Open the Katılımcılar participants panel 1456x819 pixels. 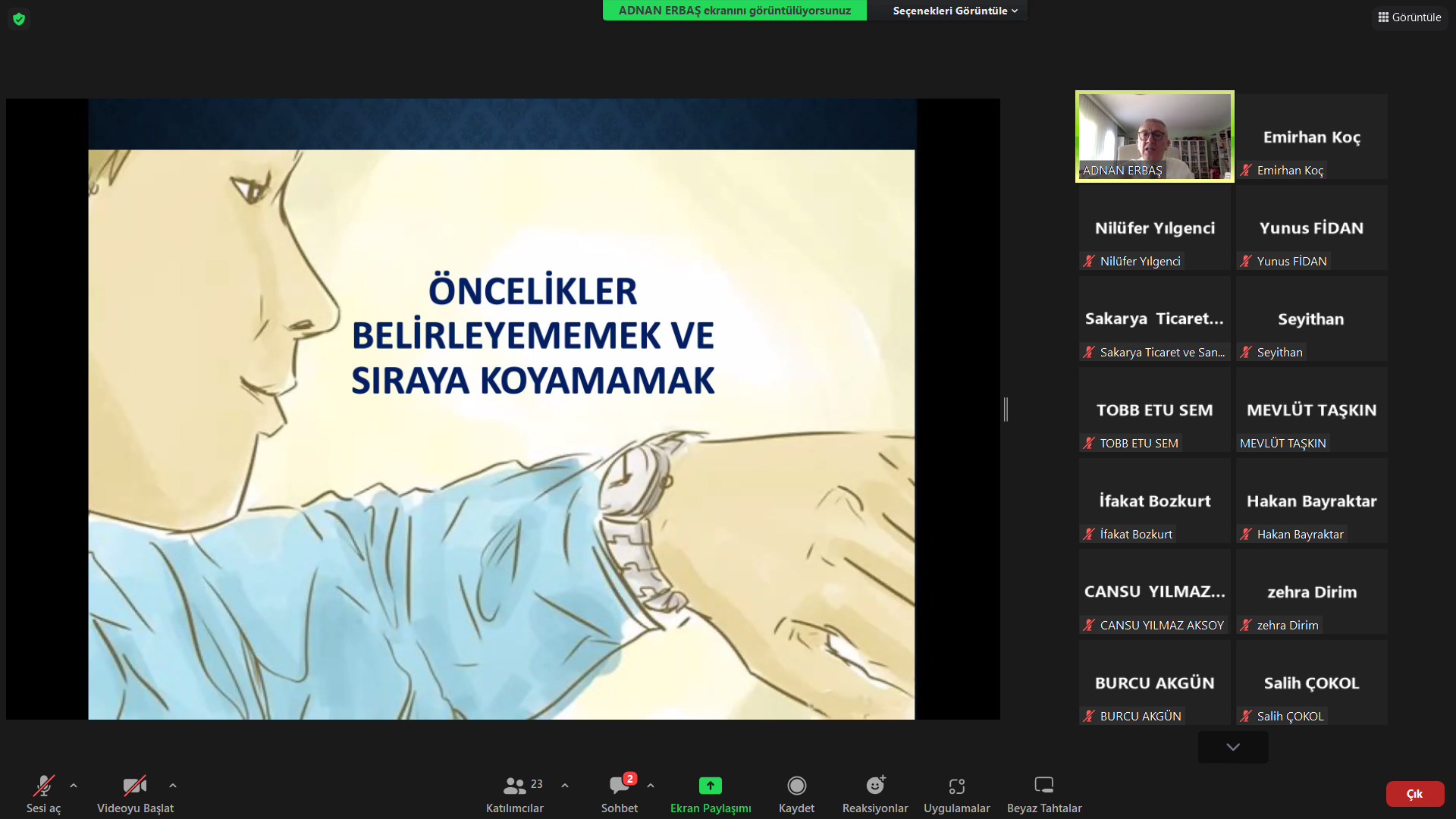pyautogui.click(x=515, y=793)
